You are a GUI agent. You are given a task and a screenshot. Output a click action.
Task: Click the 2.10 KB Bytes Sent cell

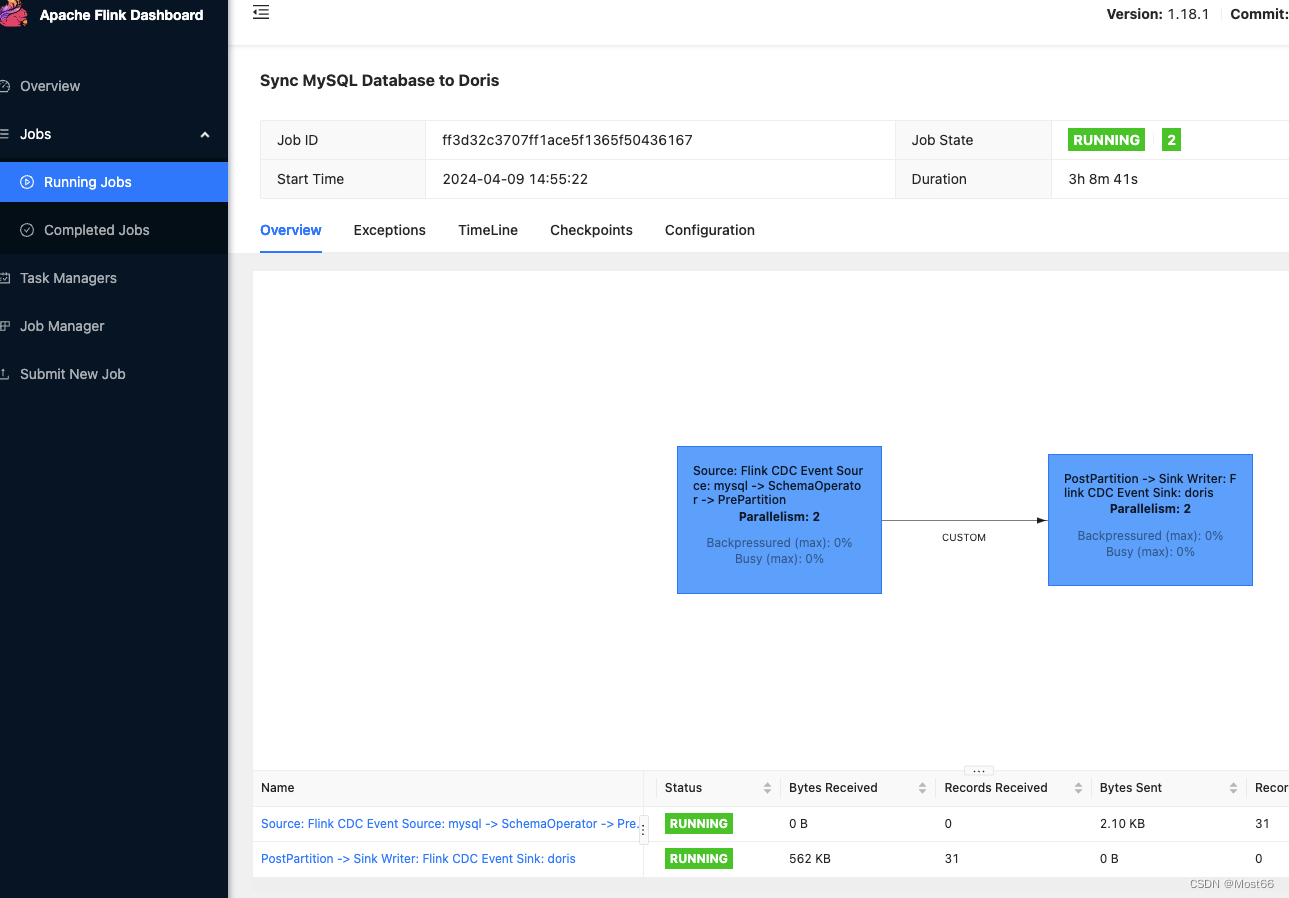click(1124, 824)
